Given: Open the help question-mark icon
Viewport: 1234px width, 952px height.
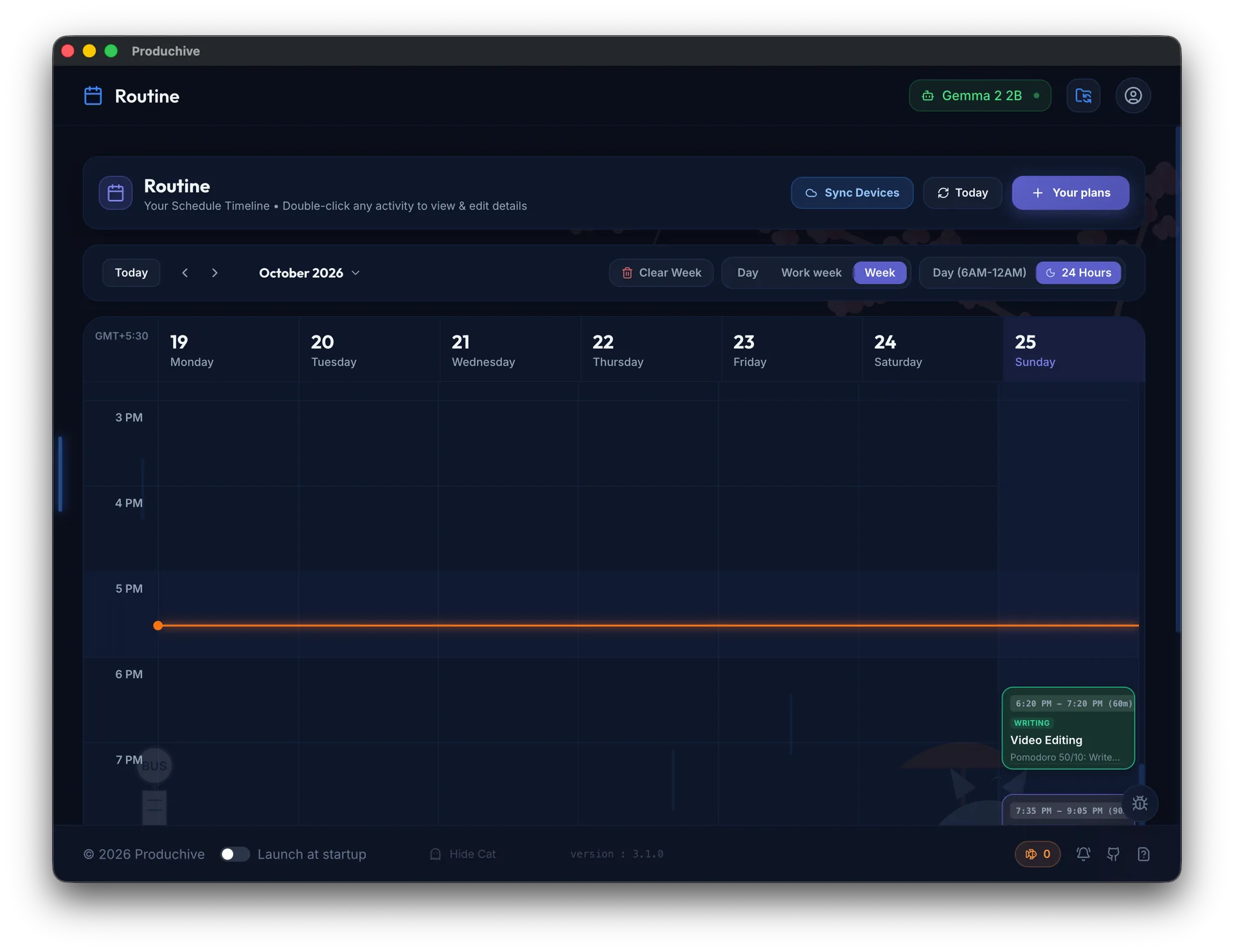Looking at the screenshot, I should click(1143, 854).
